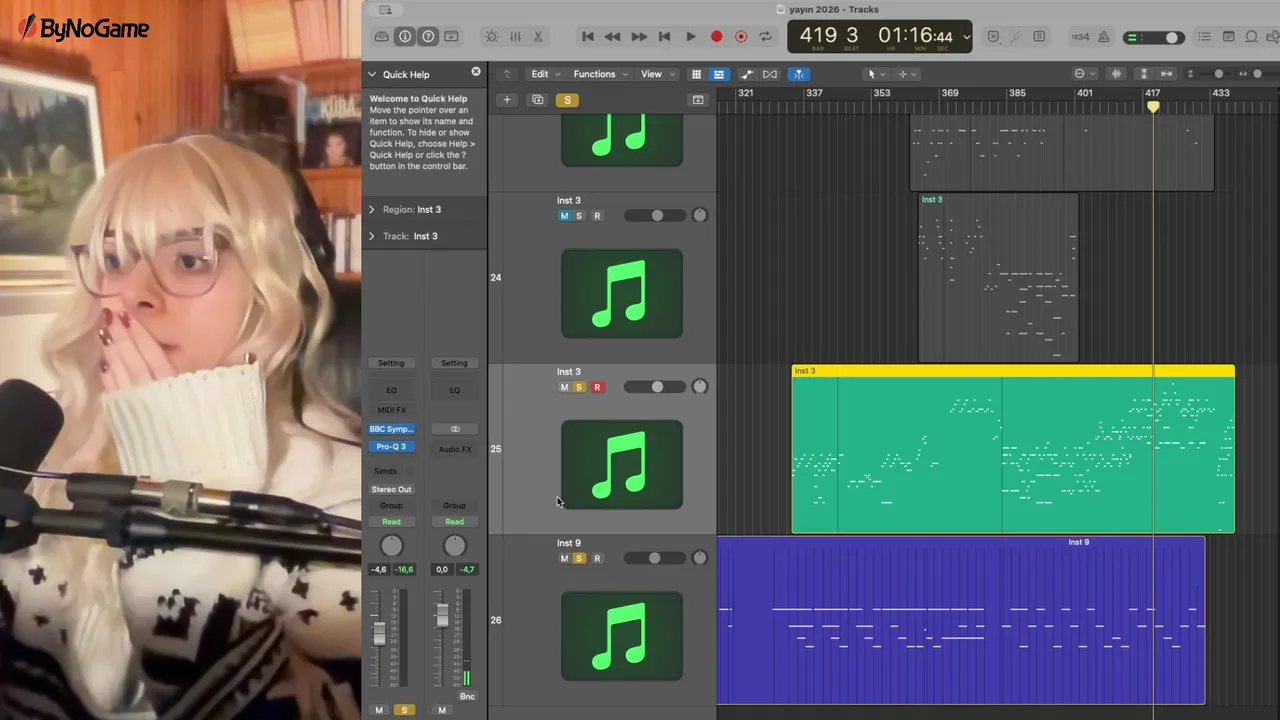
Task: Adjust the master volume slider
Action: [x=1156, y=38]
